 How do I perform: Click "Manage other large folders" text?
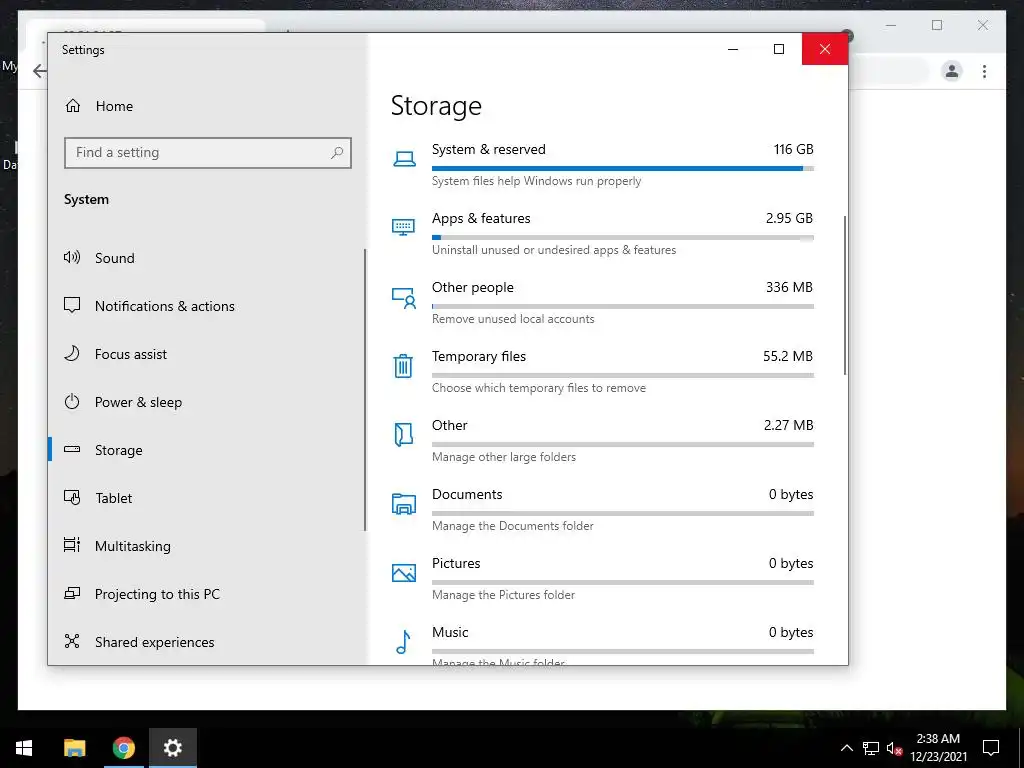(504, 457)
